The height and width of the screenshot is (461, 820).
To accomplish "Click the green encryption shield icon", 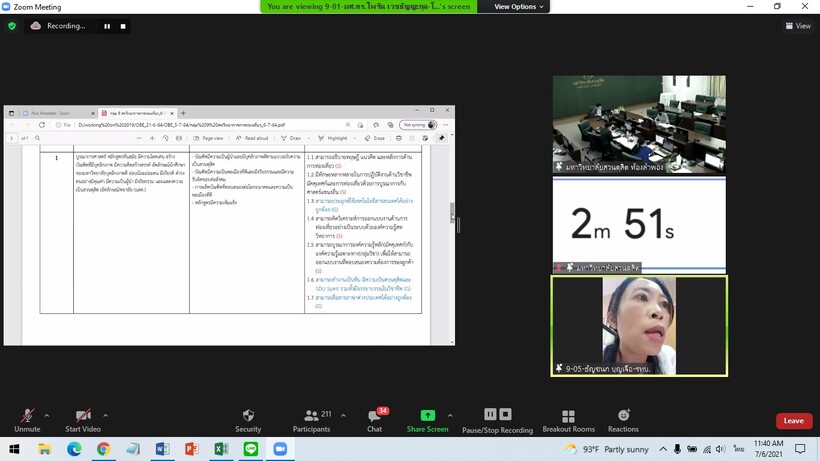I will point(12,26).
